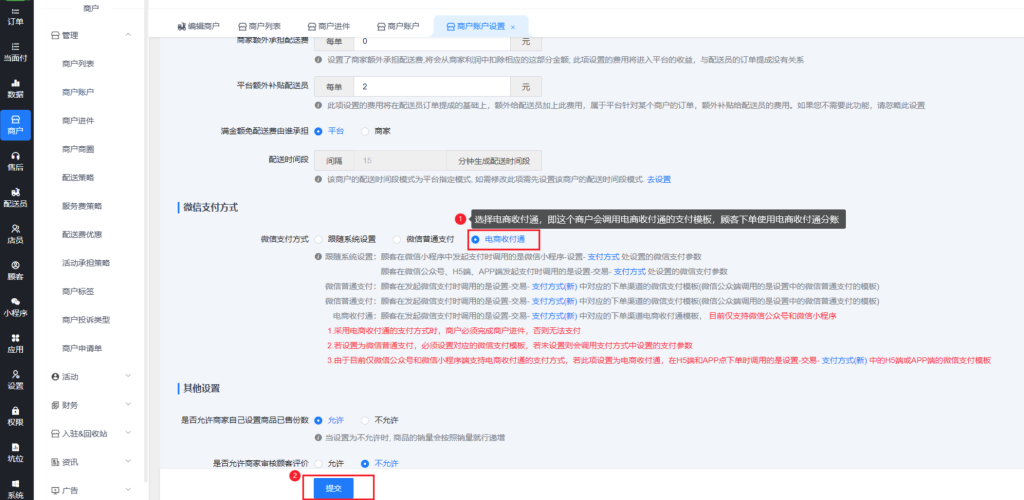The height and width of the screenshot is (500, 1024).
Task: Click the 去设置 link
Action: point(658,179)
